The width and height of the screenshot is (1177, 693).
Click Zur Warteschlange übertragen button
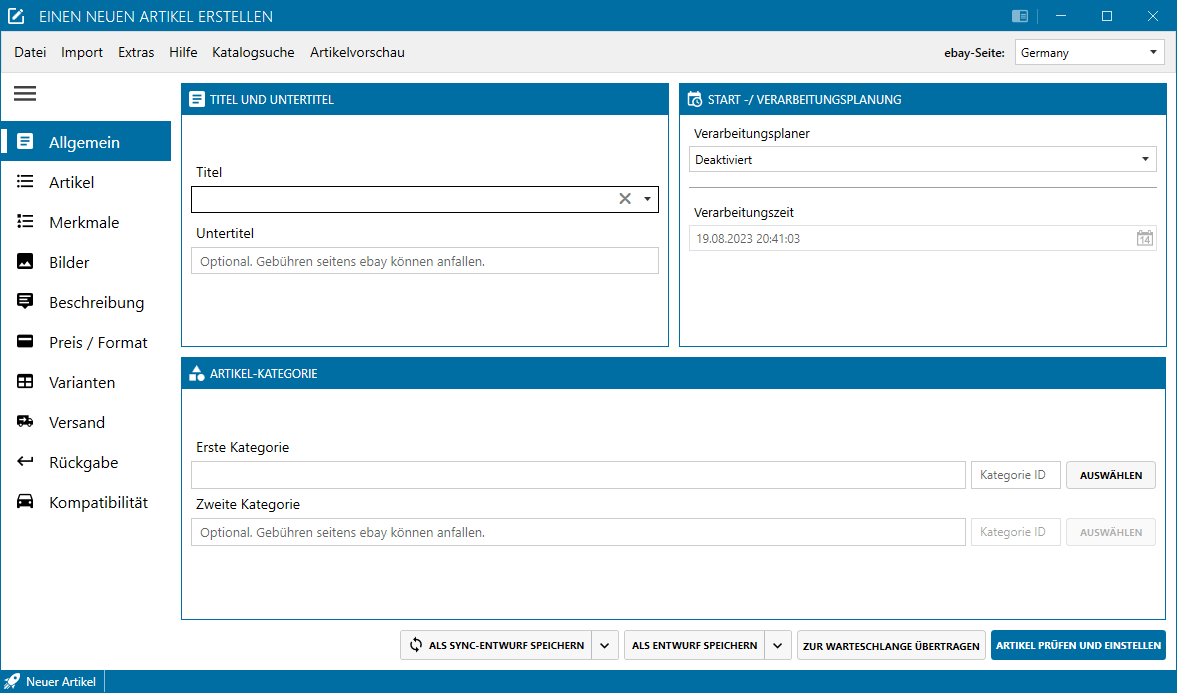coord(891,646)
